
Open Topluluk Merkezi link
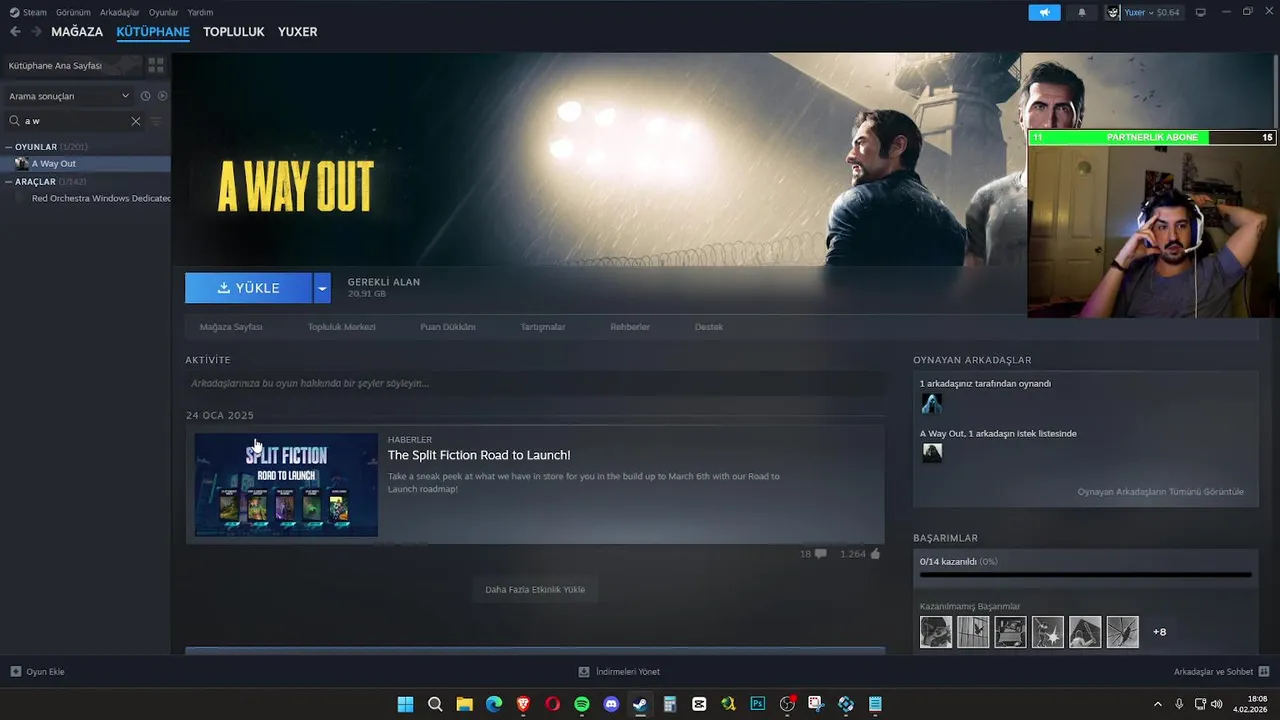click(341, 327)
